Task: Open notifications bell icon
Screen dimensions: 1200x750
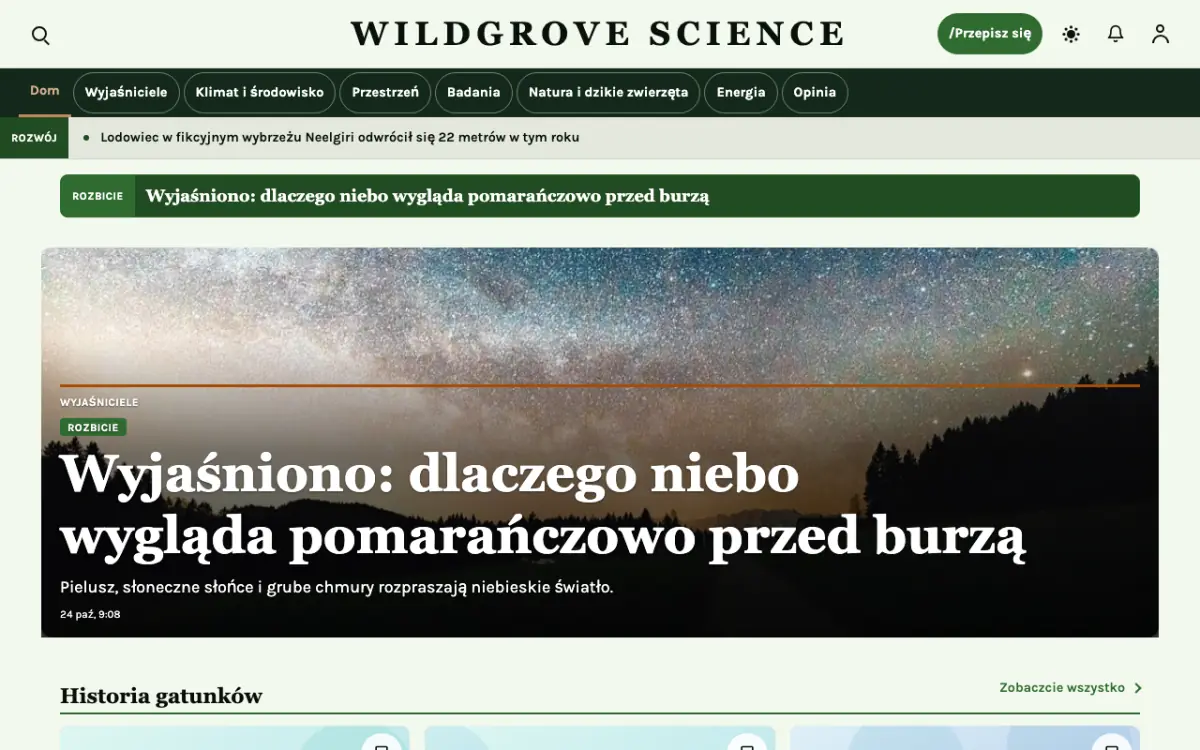Action: pos(1116,34)
